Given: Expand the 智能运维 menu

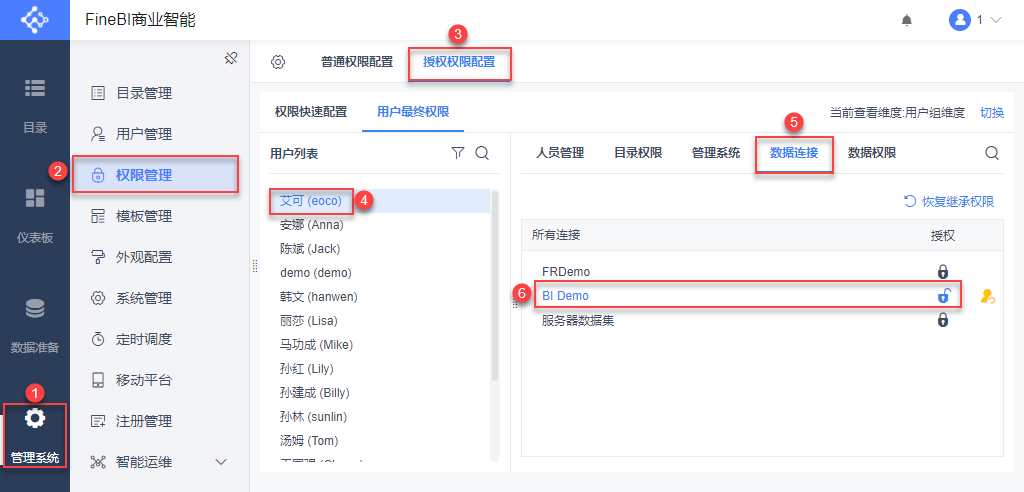Looking at the screenshot, I should [222, 462].
